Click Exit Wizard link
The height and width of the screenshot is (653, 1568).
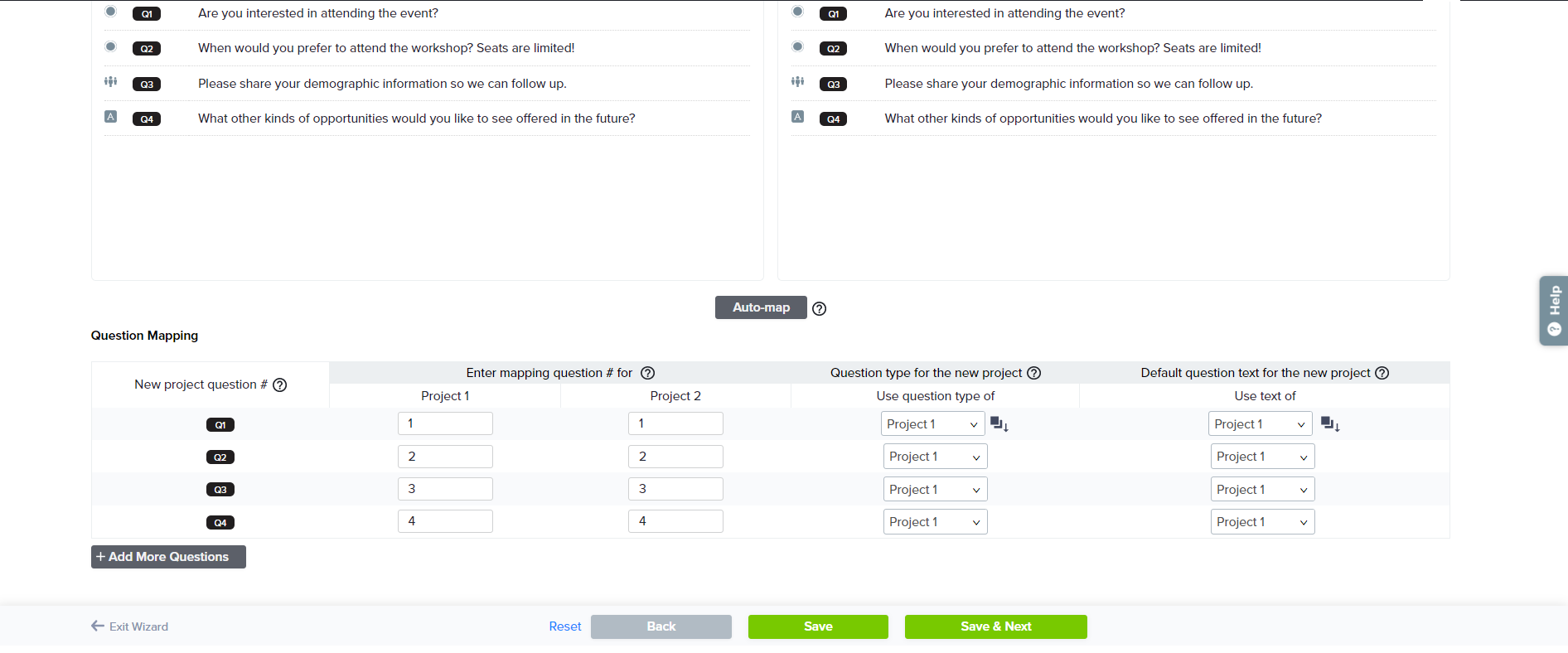(130, 626)
